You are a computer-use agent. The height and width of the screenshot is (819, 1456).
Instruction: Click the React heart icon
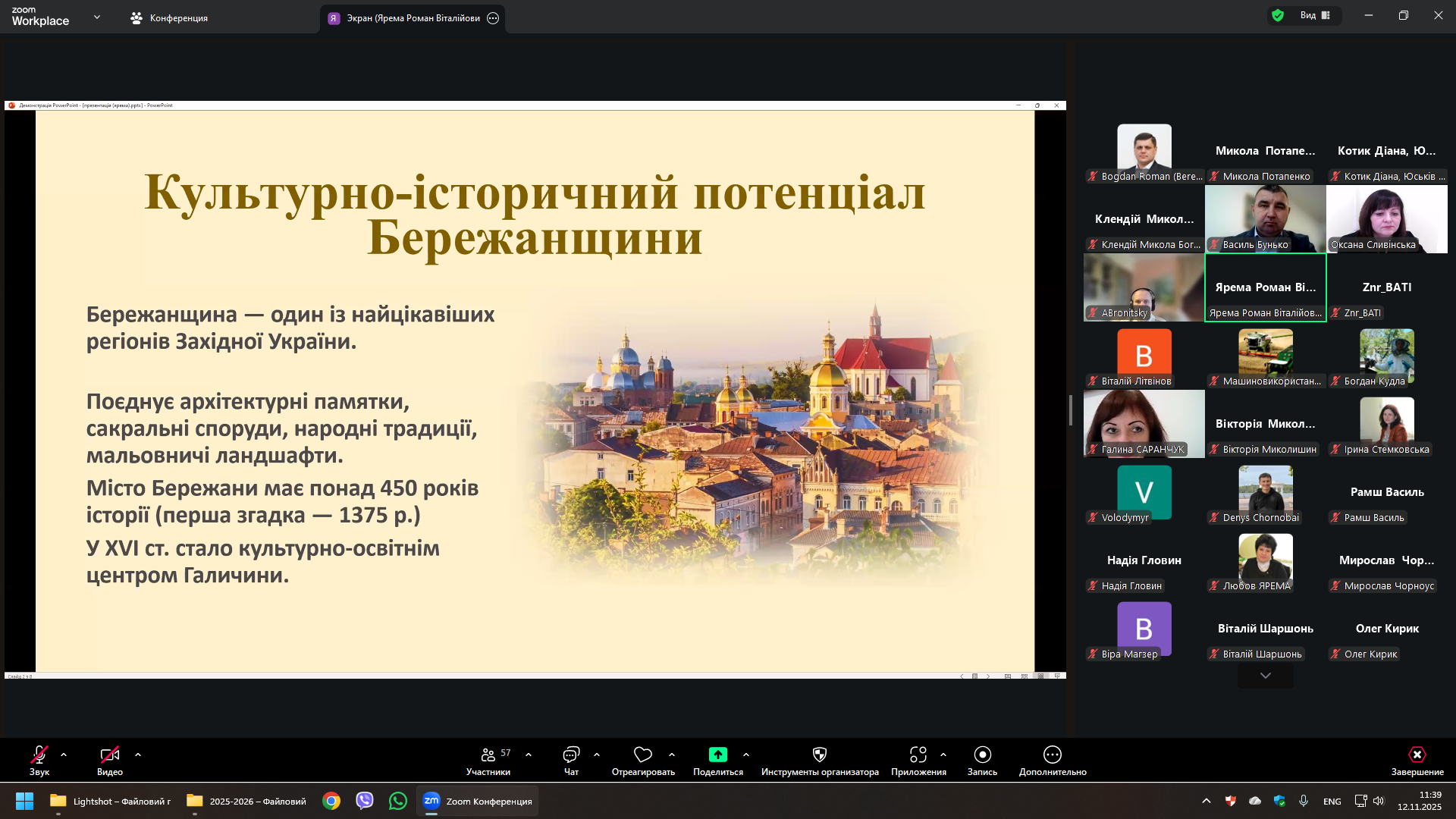(x=642, y=755)
